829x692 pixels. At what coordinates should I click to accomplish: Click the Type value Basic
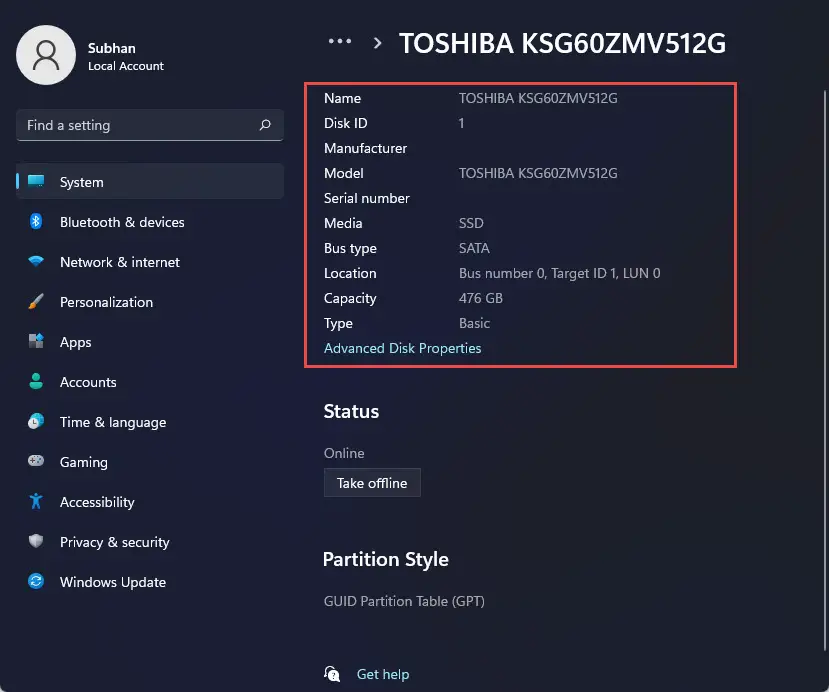coord(474,323)
